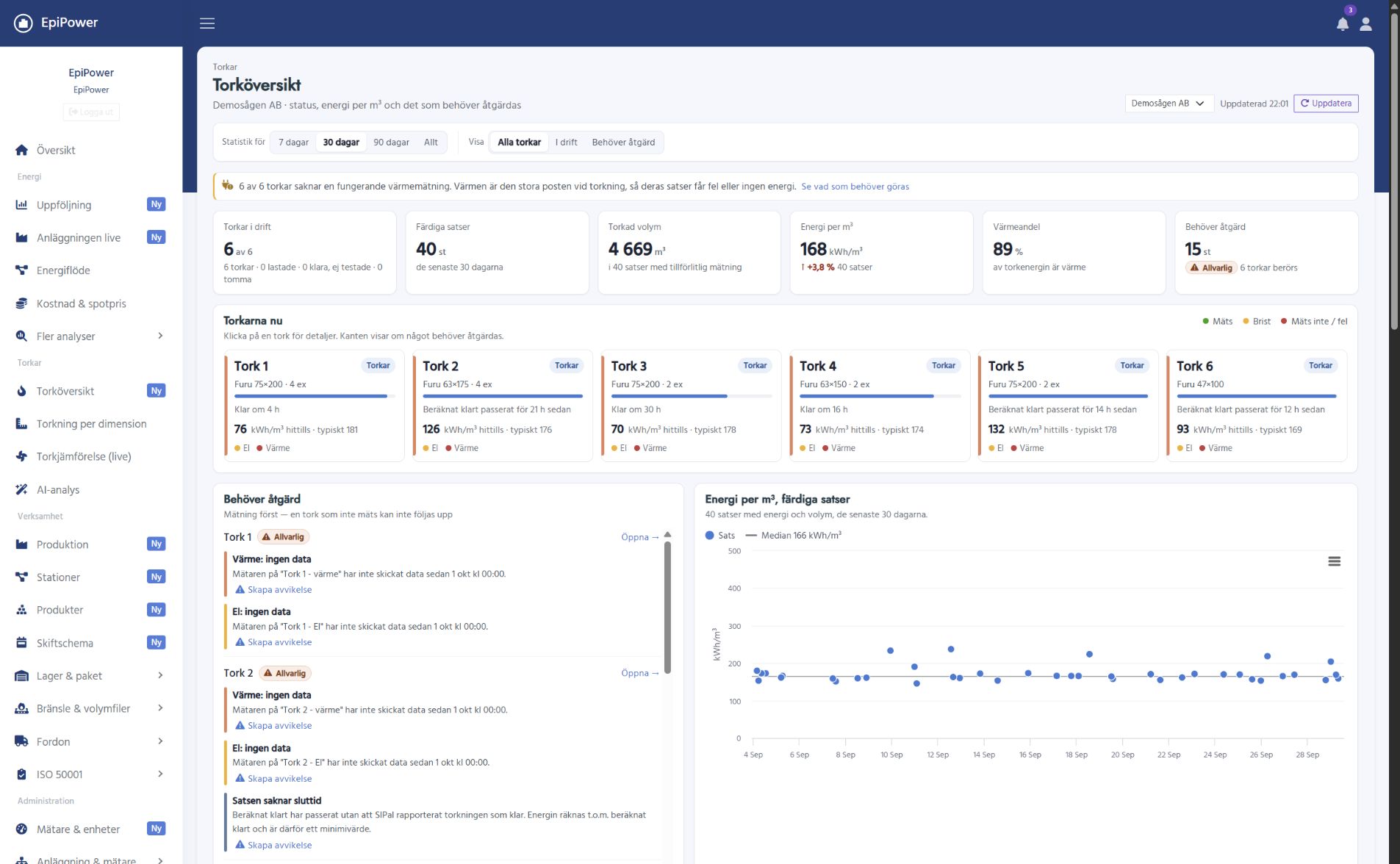The image size is (1400, 864).
Task: Click the EpiPower logo icon
Action: tap(24, 23)
